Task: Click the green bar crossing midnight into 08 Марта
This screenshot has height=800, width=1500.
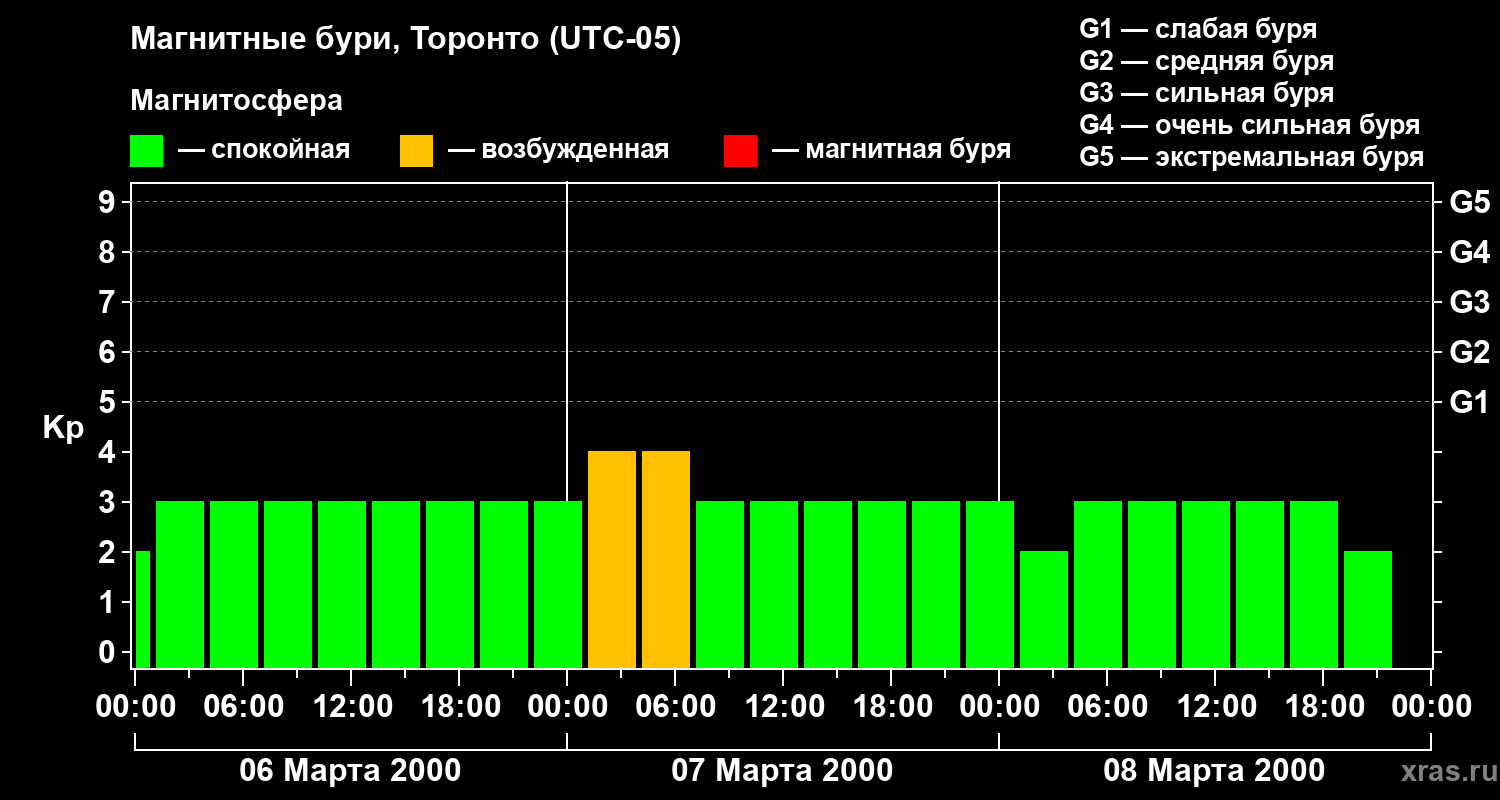Action: tap(990, 584)
